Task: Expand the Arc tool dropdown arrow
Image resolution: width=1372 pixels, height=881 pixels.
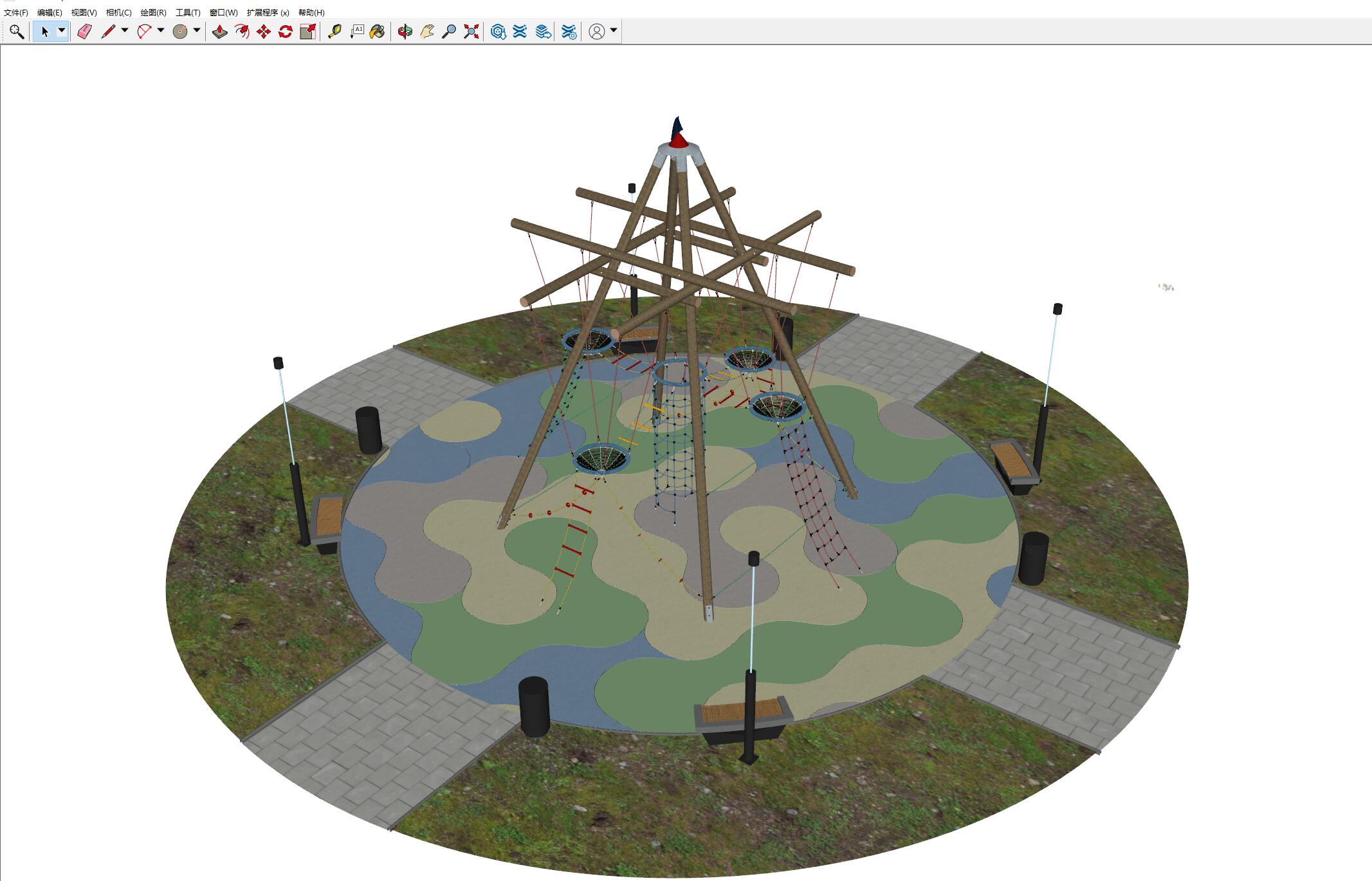Action: pyautogui.click(x=161, y=30)
